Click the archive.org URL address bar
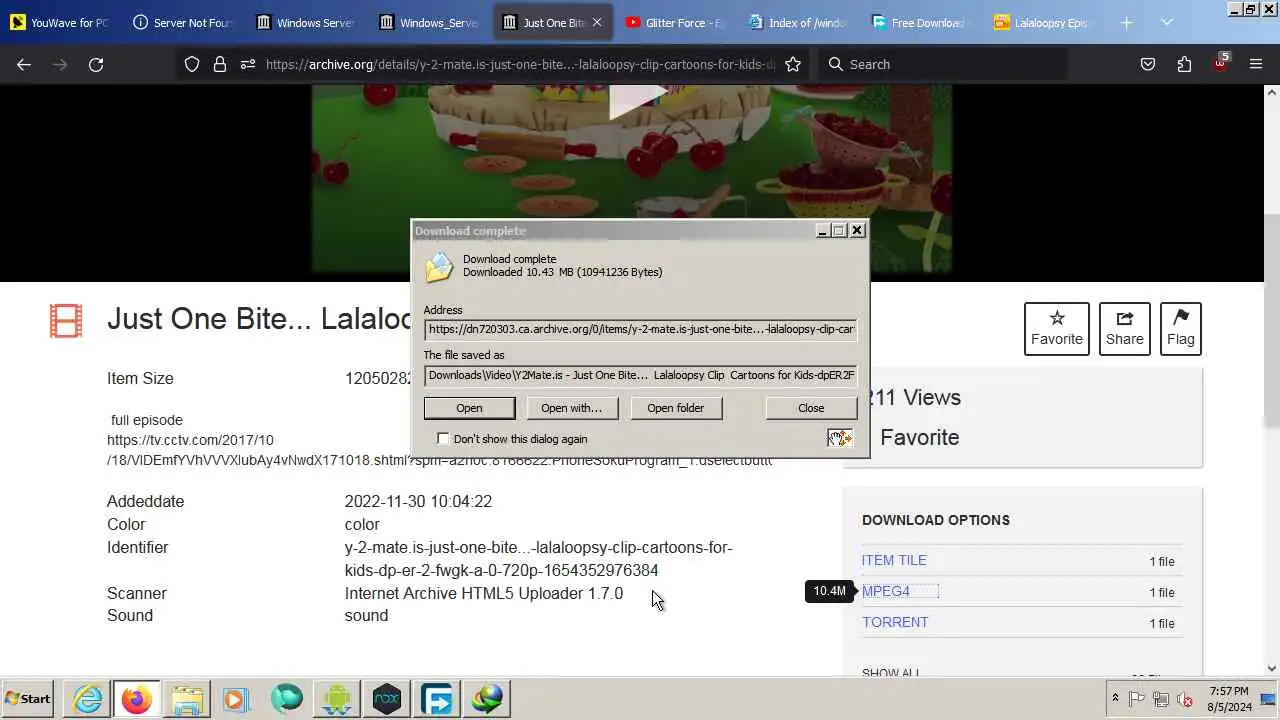The image size is (1280, 720). (x=520, y=64)
